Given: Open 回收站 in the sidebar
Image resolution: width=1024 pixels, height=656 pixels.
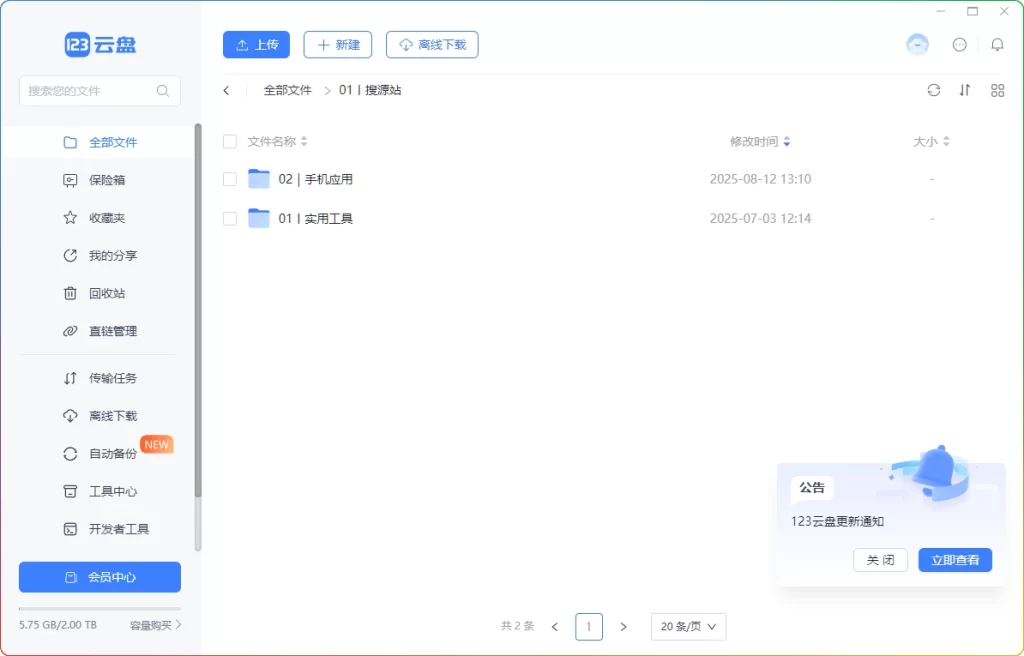Looking at the screenshot, I should [x=106, y=293].
